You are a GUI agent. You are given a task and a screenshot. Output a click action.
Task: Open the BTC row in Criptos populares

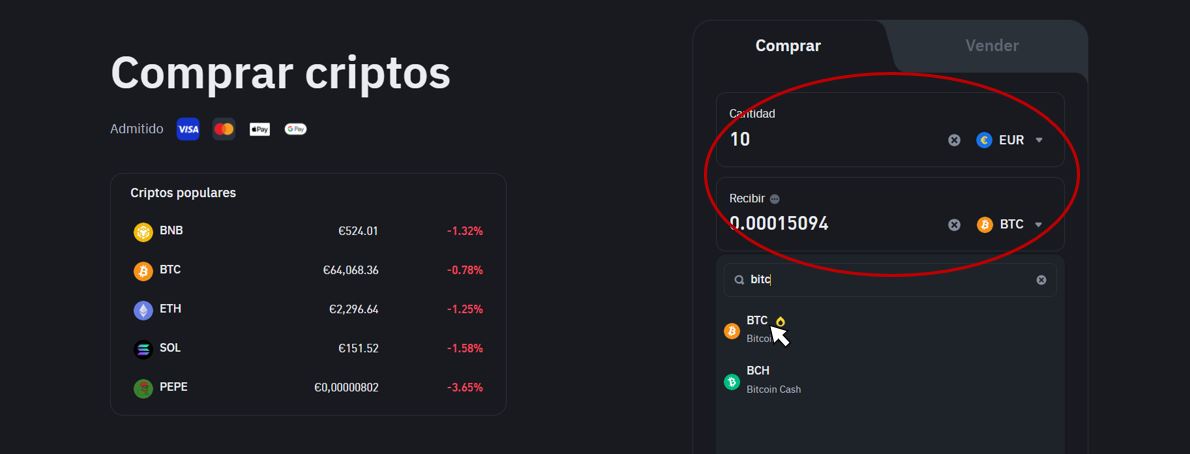point(308,271)
